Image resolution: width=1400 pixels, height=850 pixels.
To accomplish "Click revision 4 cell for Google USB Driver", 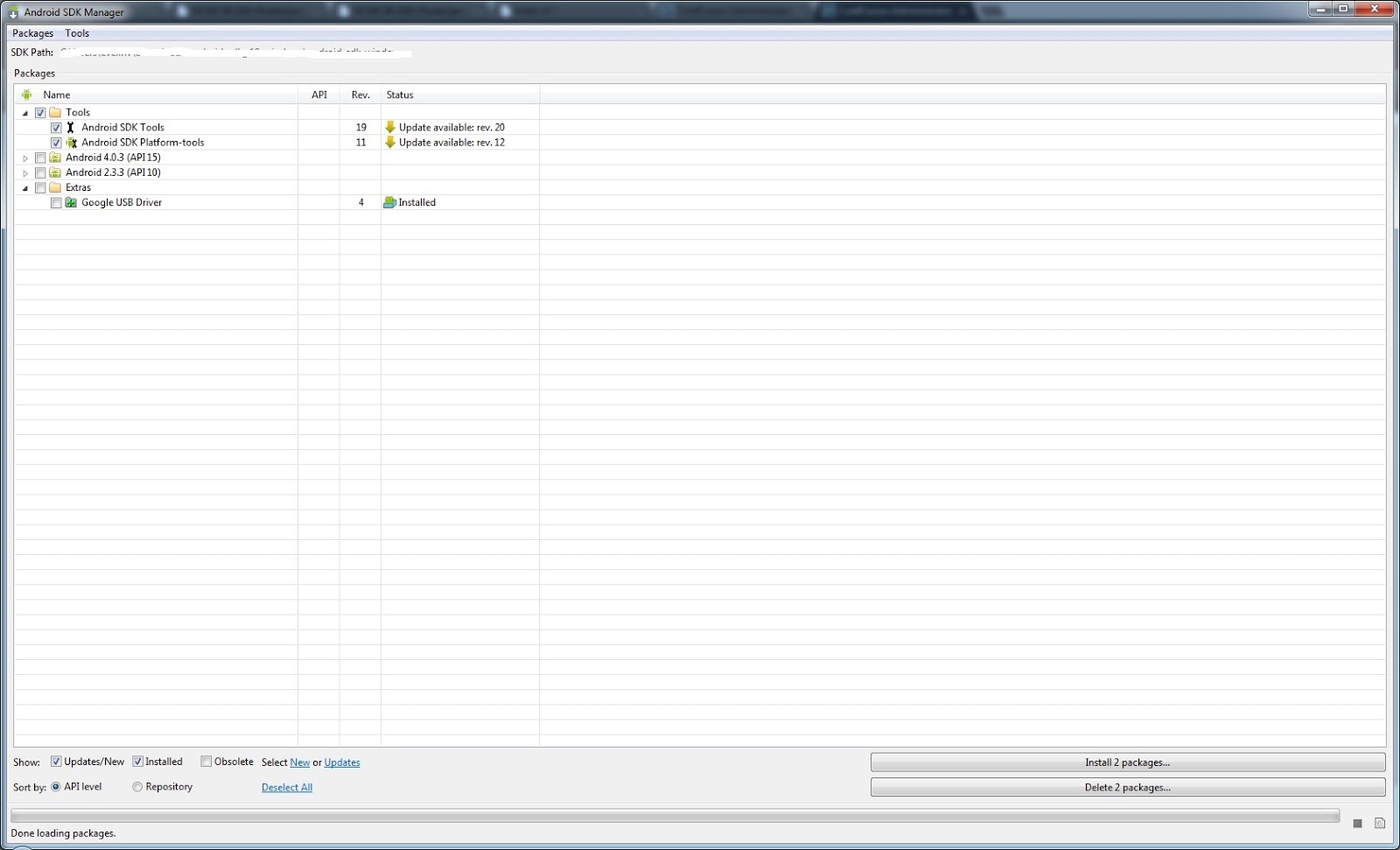I will 360,202.
